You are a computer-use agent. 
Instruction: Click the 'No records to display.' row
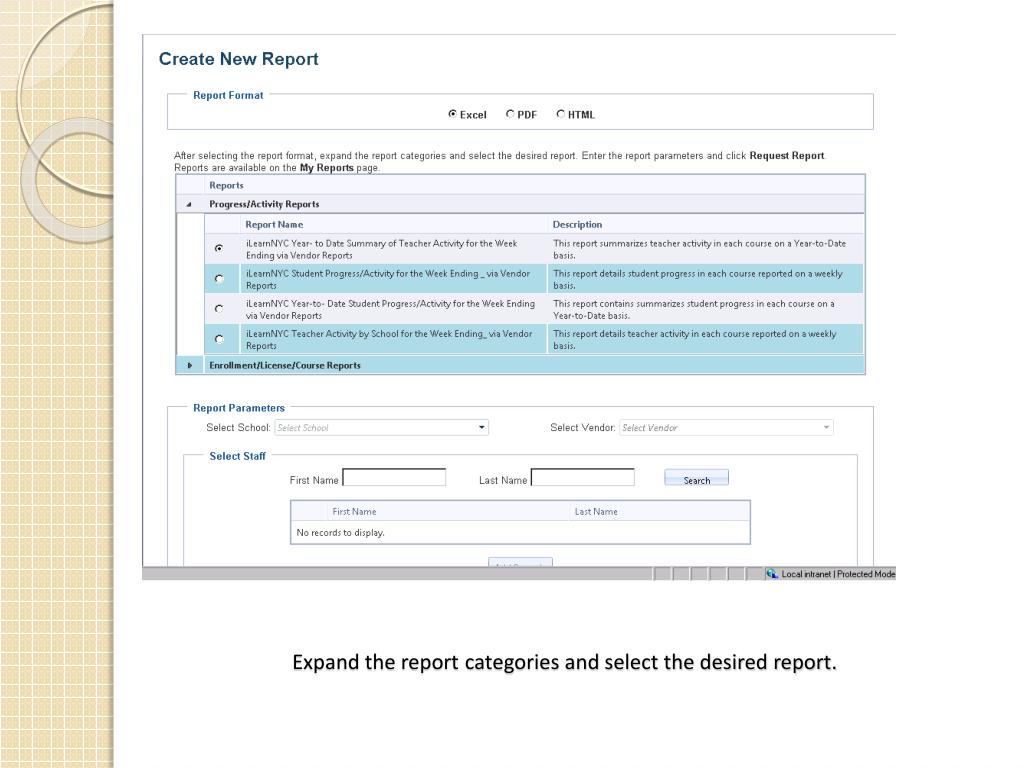point(520,532)
